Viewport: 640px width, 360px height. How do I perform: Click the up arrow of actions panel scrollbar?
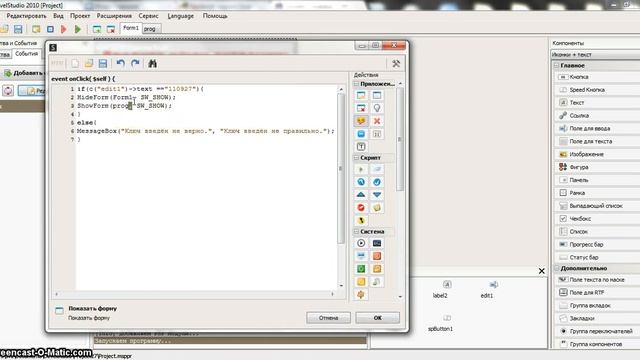click(400, 83)
